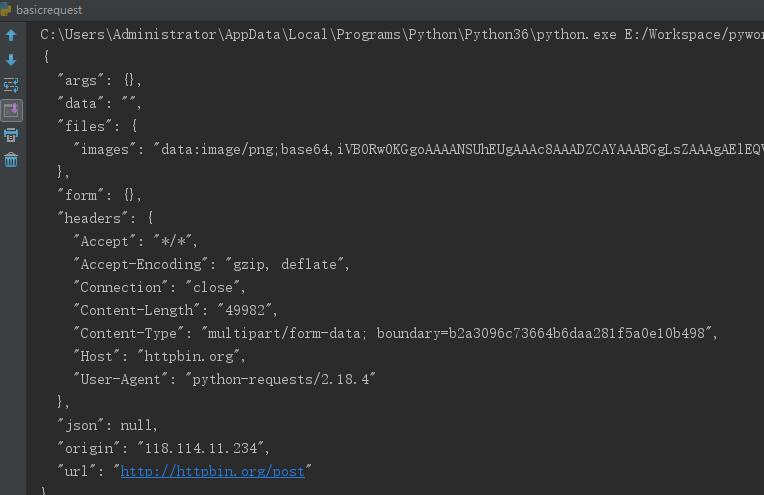Click the Connection close header line
Viewport: 764px width, 495px height.
tap(159, 287)
